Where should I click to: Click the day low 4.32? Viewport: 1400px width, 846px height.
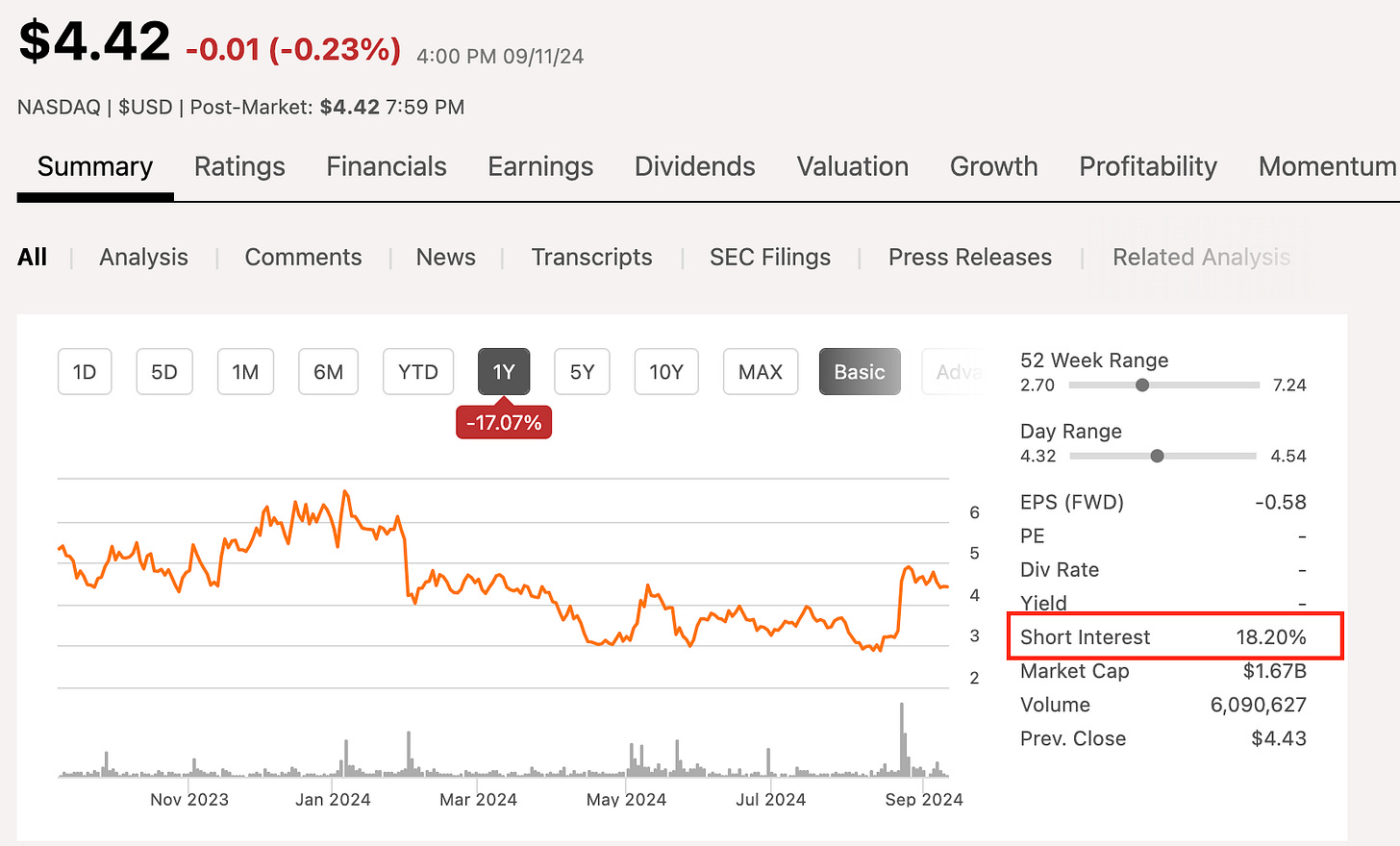click(x=1038, y=457)
